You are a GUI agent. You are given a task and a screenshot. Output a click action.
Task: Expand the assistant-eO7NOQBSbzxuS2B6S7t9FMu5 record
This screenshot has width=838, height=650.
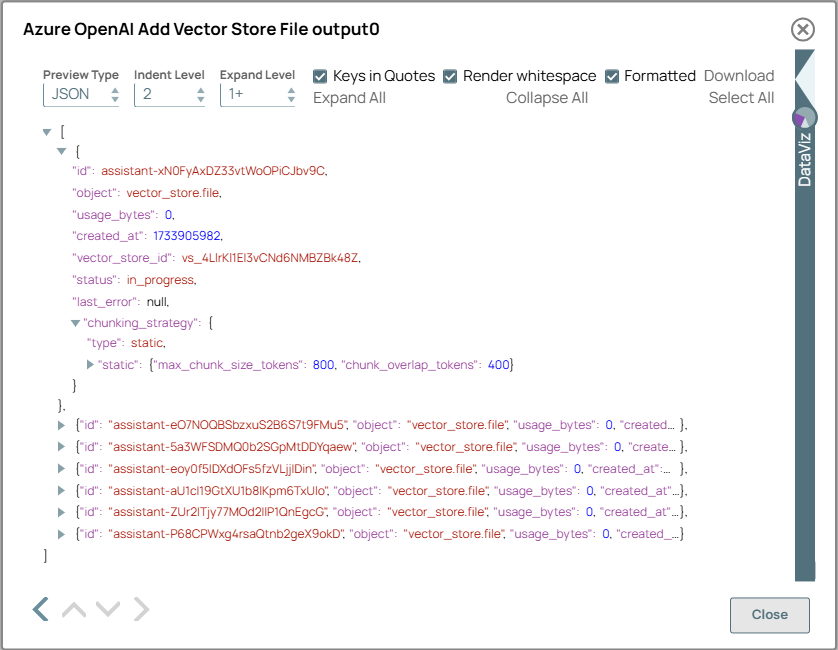62,424
